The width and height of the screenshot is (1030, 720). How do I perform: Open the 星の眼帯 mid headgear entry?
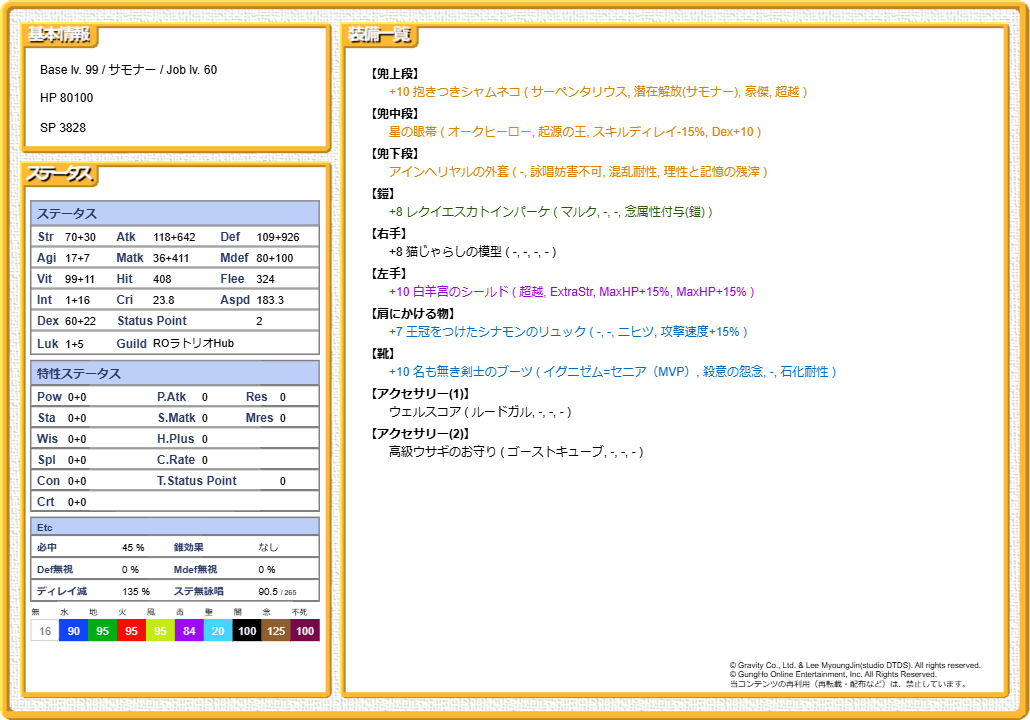pos(575,132)
